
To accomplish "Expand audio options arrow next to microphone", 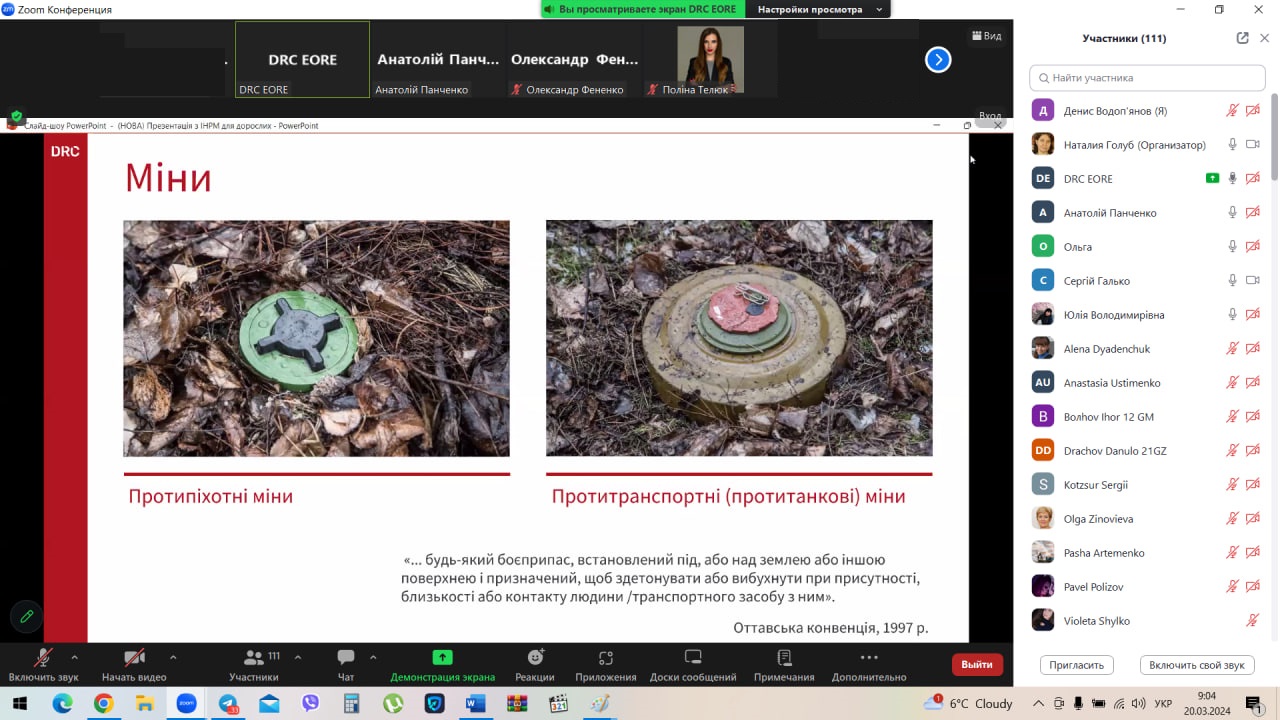I will pyautogui.click(x=74, y=657).
